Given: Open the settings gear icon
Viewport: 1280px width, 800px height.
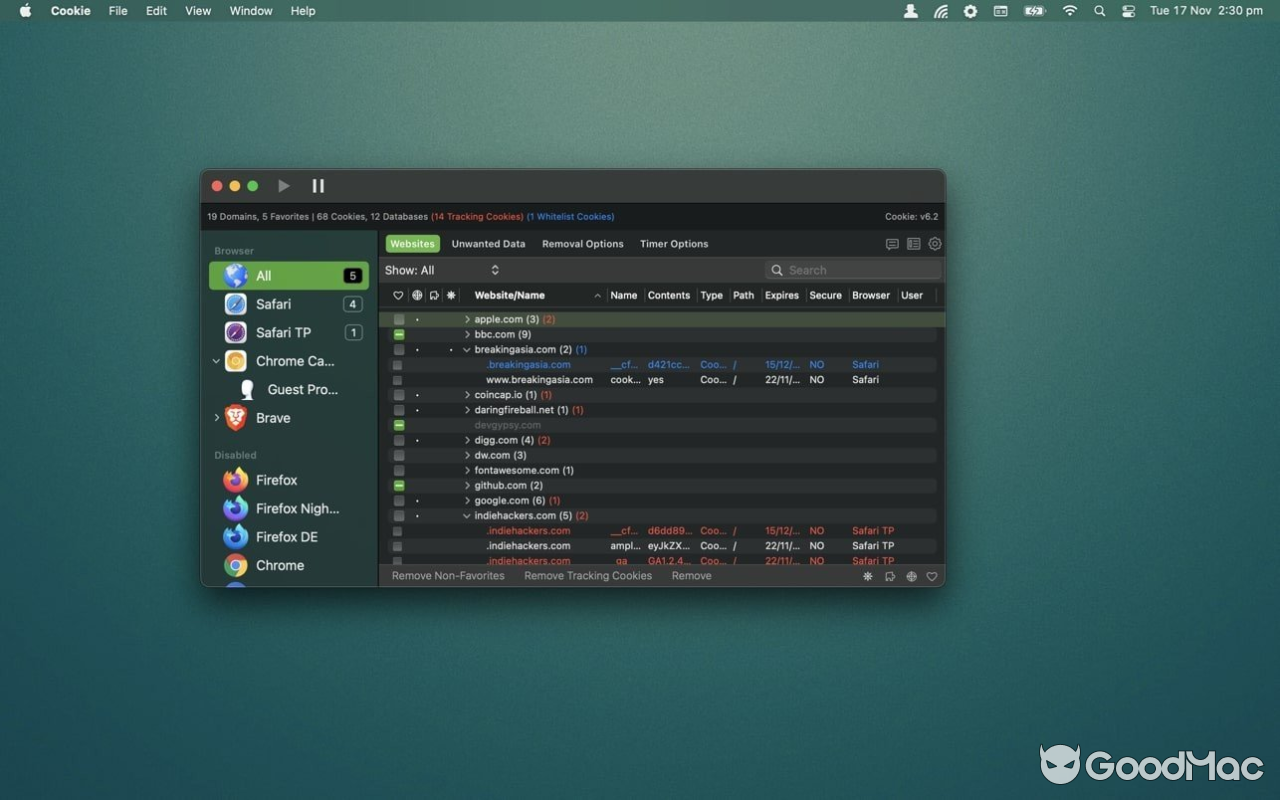Looking at the screenshot, I should point(935,244).
